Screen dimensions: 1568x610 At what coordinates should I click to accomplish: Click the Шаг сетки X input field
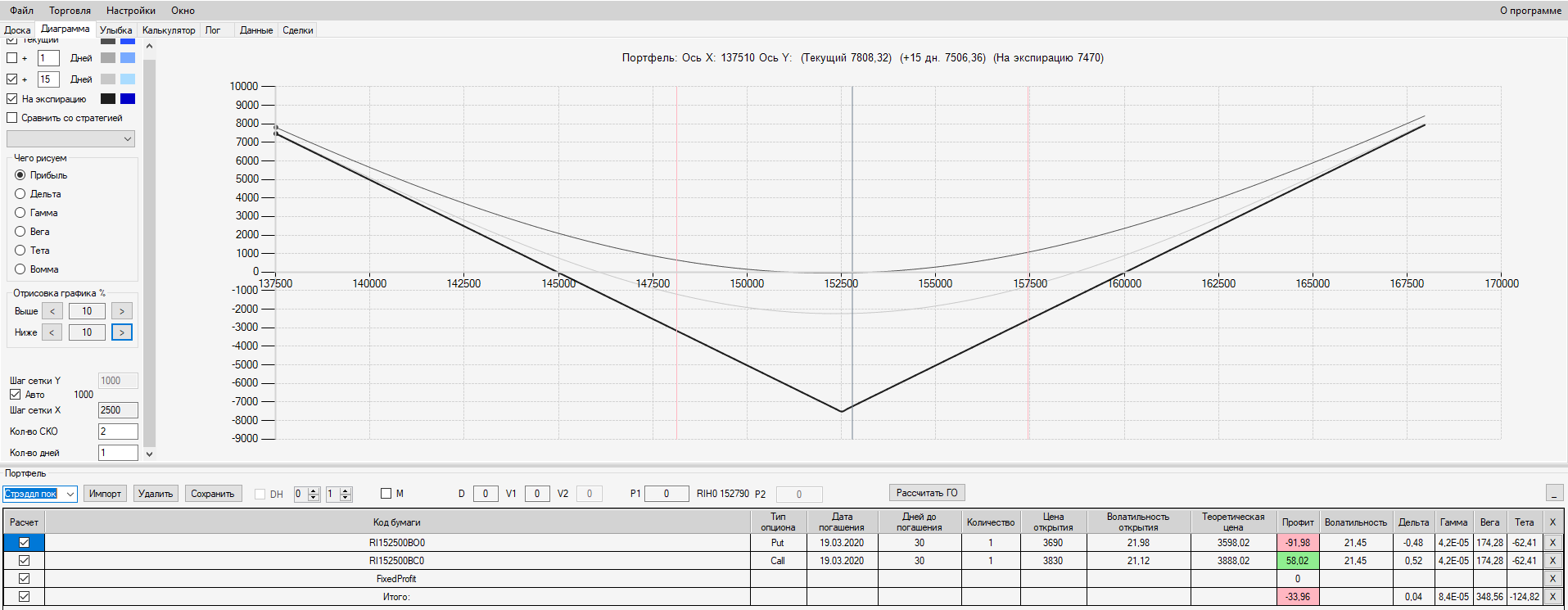pyautogui.click(x=118, y=410)
